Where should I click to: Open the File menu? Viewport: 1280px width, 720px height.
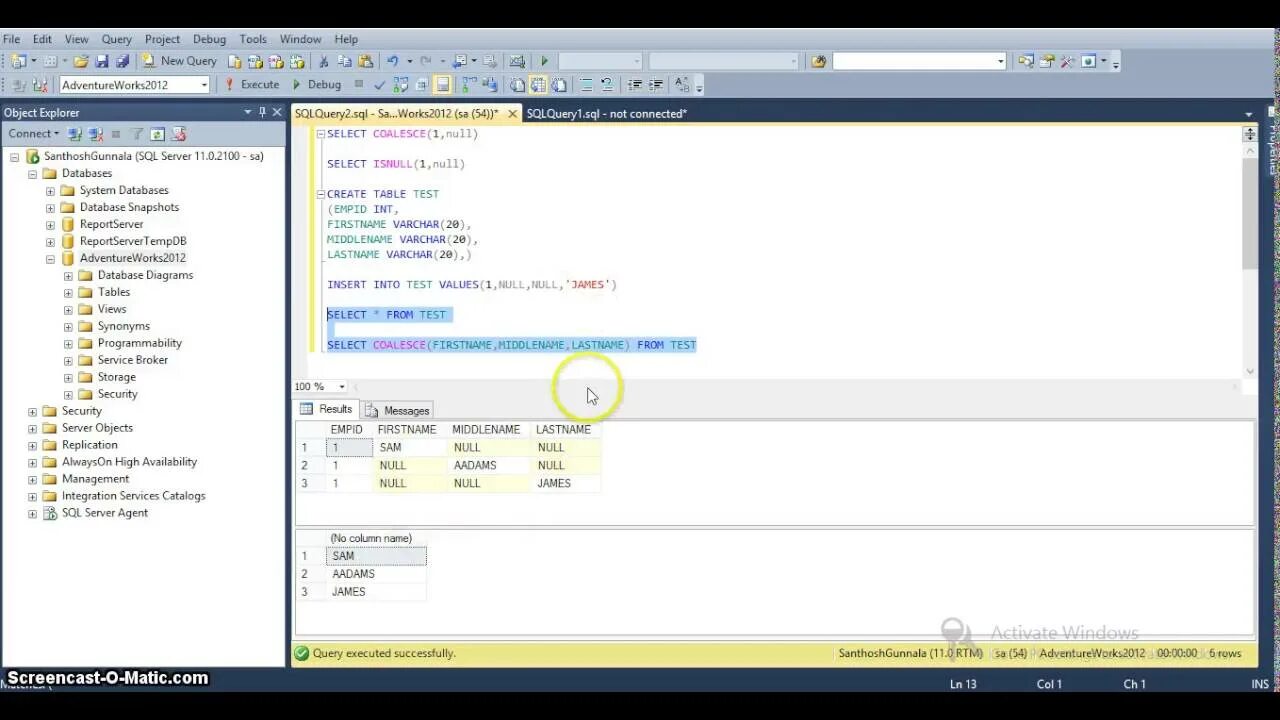(x=11, y=39)
